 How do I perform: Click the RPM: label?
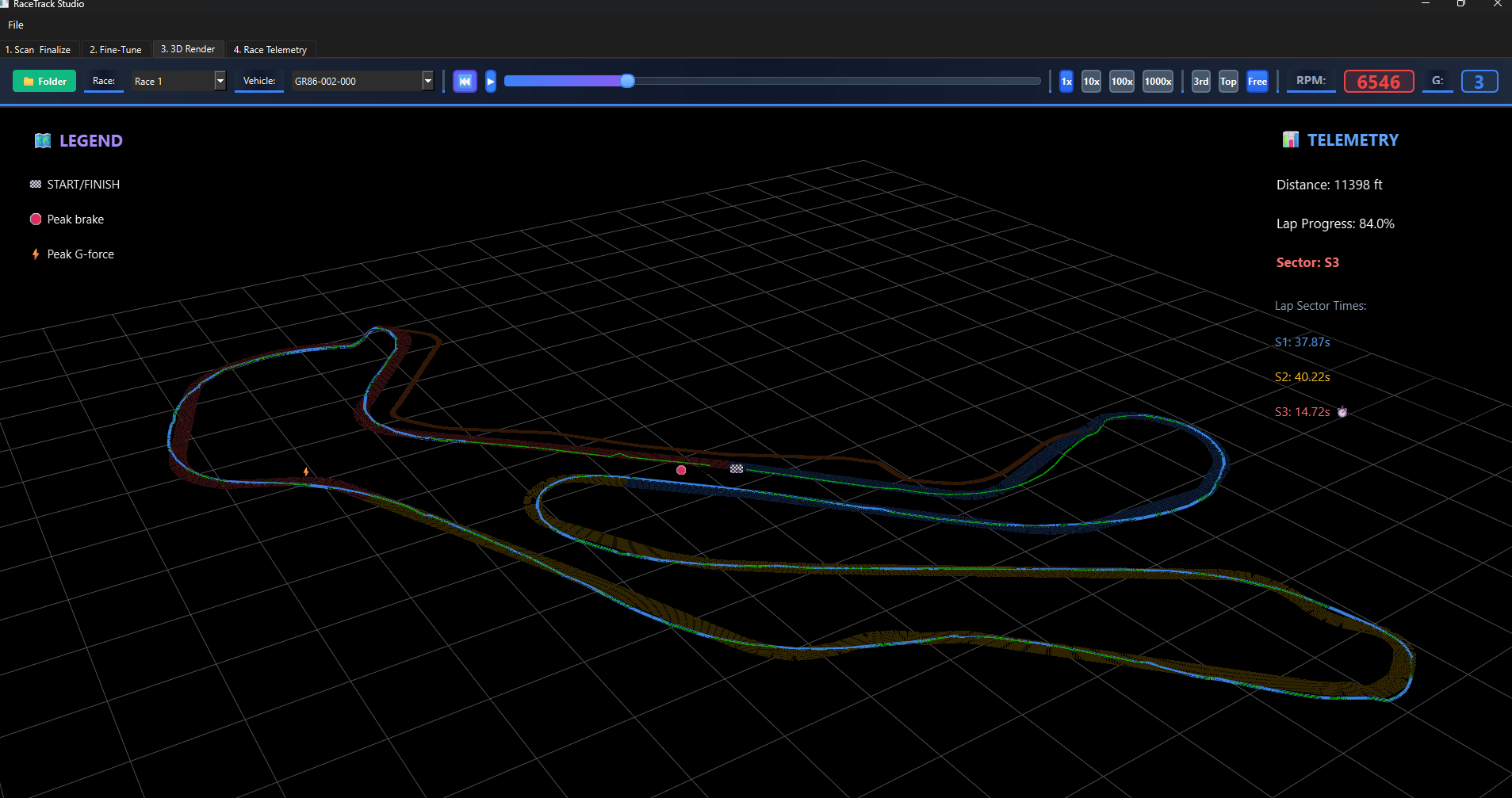coord(1311,80)
